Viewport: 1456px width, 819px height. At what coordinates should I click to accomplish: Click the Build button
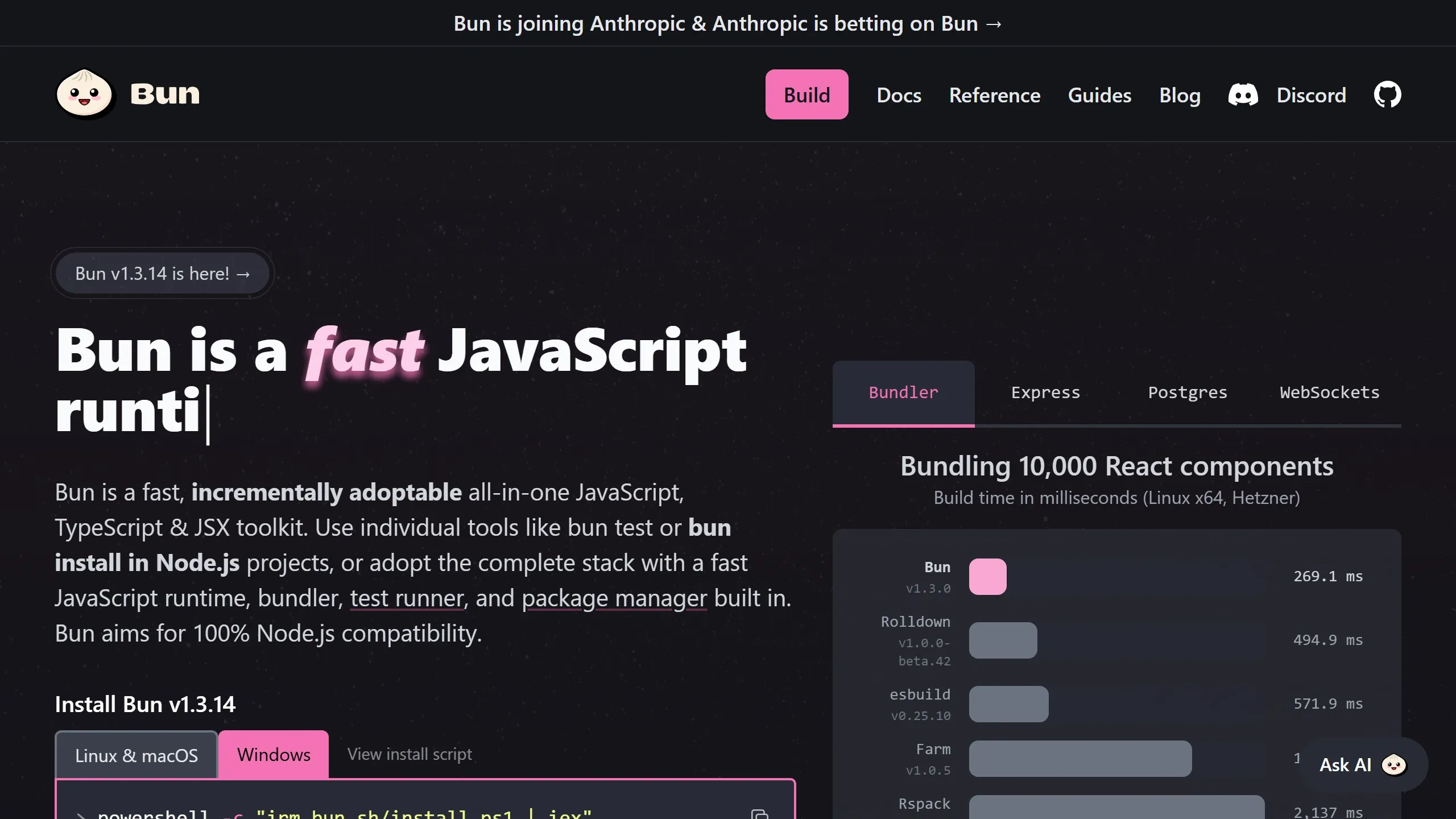pyautogui.click(x=806, y=94)
